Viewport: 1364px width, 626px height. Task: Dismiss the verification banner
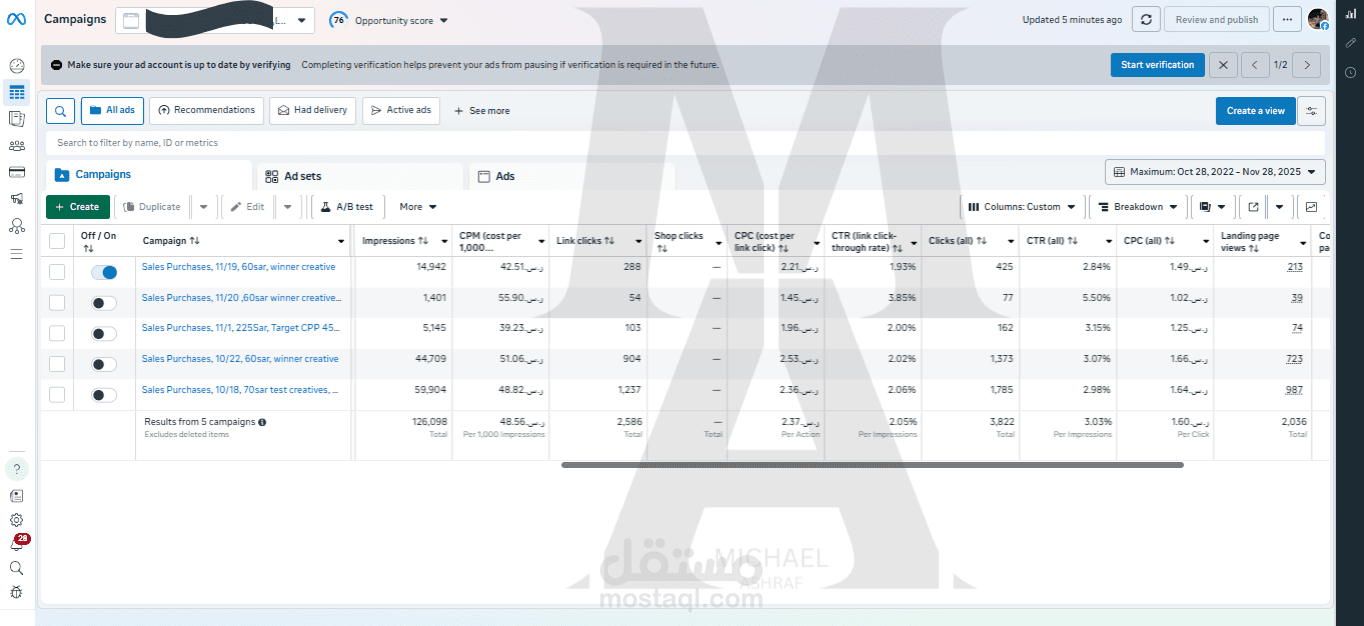pyautogui.click(x=1223, y=65)
